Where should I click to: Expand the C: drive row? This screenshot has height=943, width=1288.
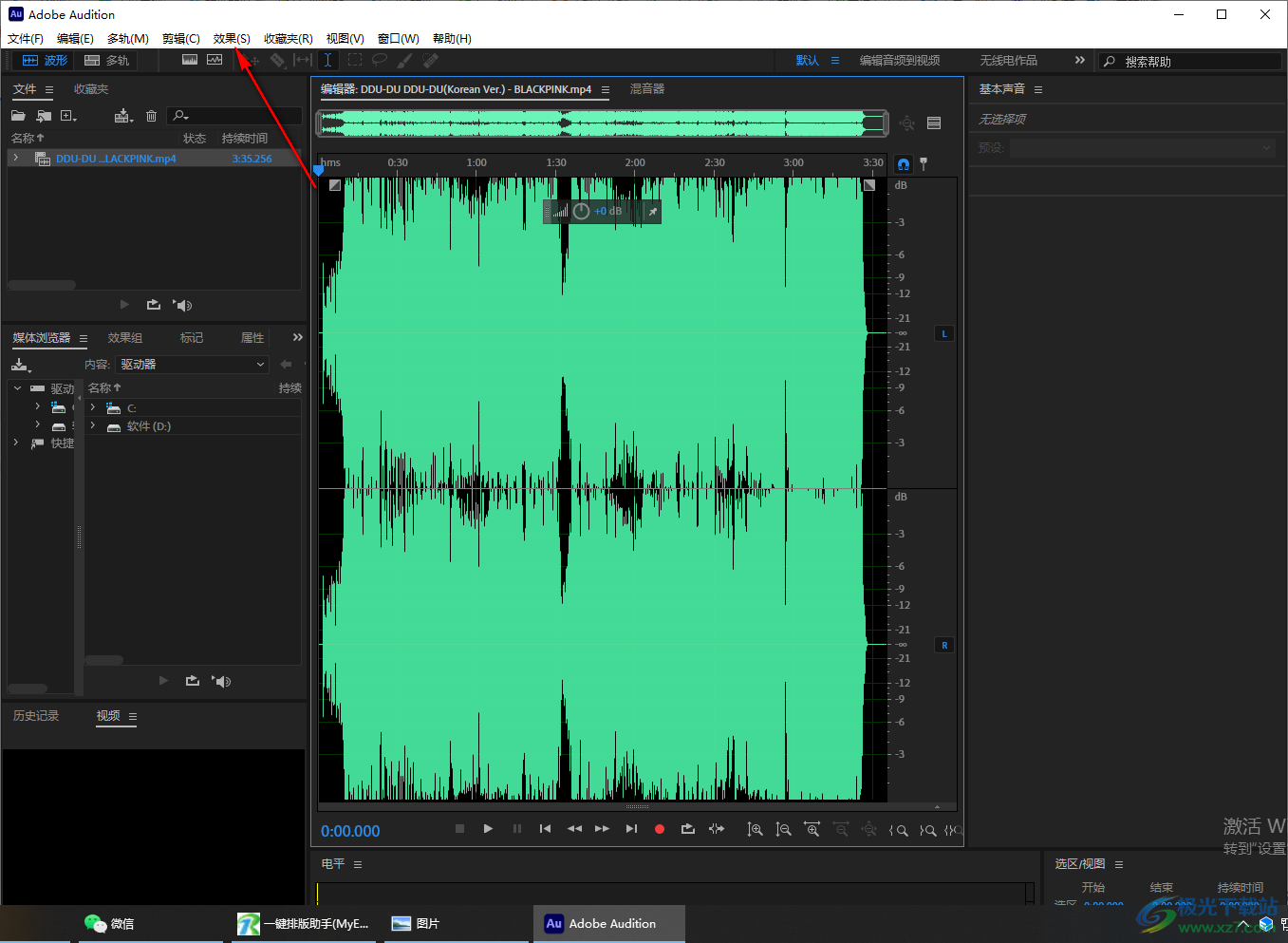click(x=93, y=407)
